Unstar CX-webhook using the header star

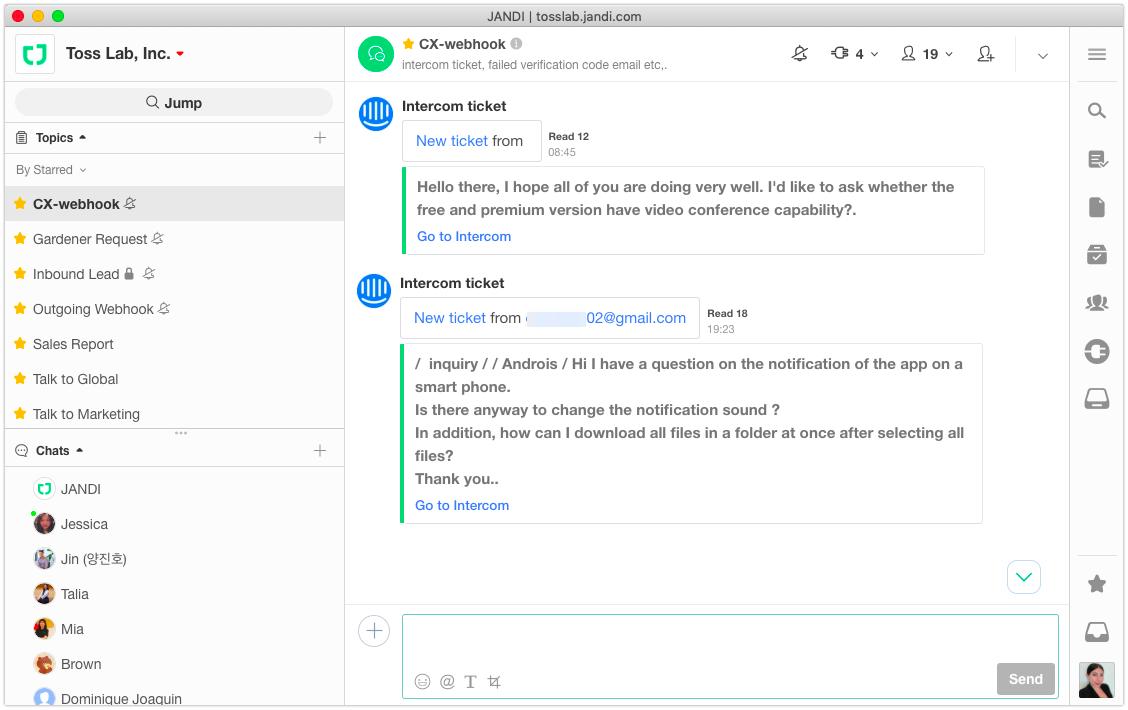[x=408, y=44]
